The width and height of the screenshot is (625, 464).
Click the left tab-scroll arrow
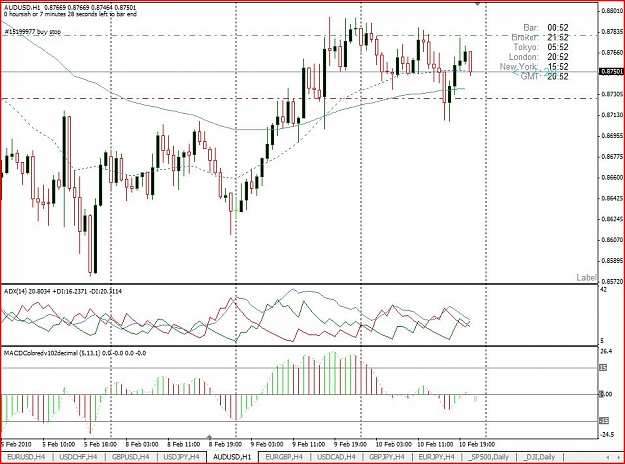[x=607, y=457]
